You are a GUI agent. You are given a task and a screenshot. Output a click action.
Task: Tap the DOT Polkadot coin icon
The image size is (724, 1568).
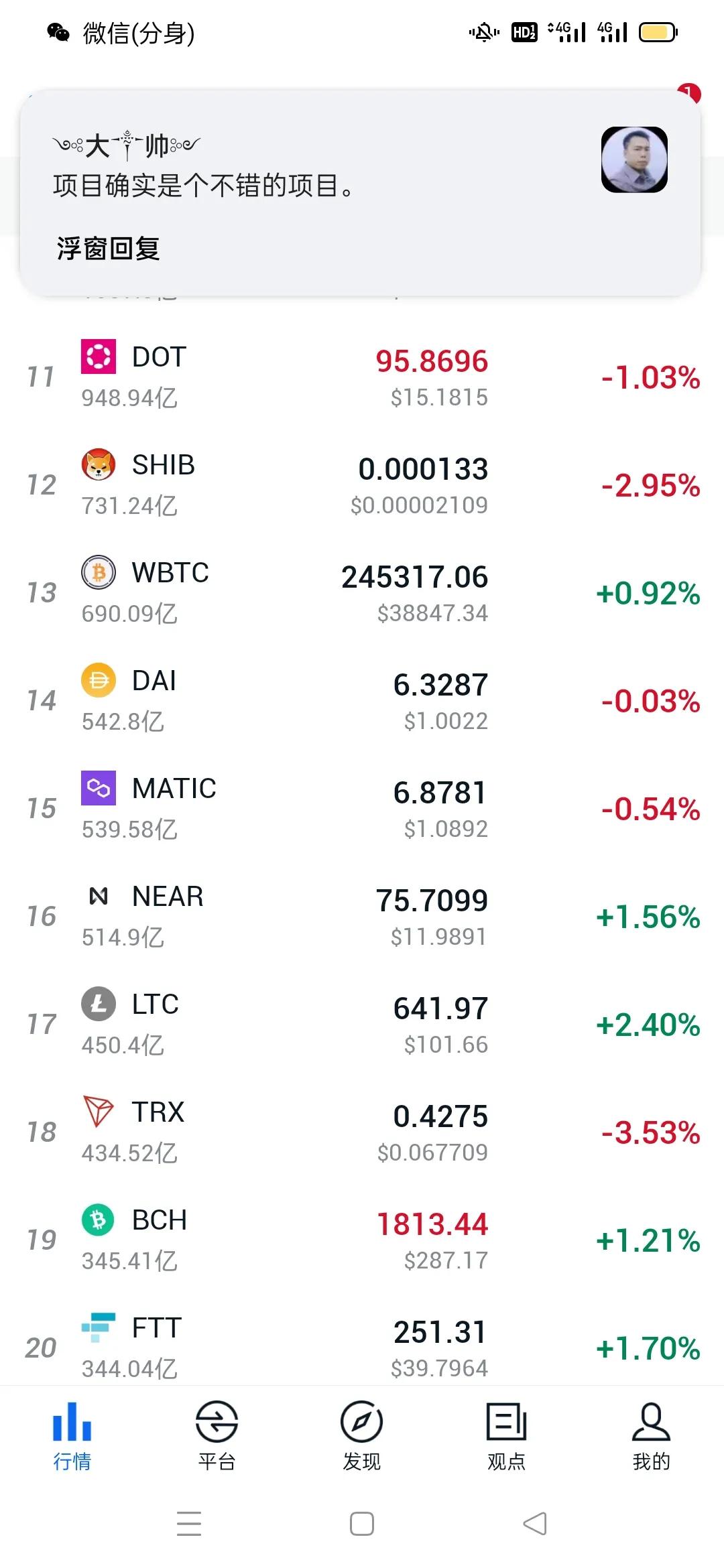(99, 356)
